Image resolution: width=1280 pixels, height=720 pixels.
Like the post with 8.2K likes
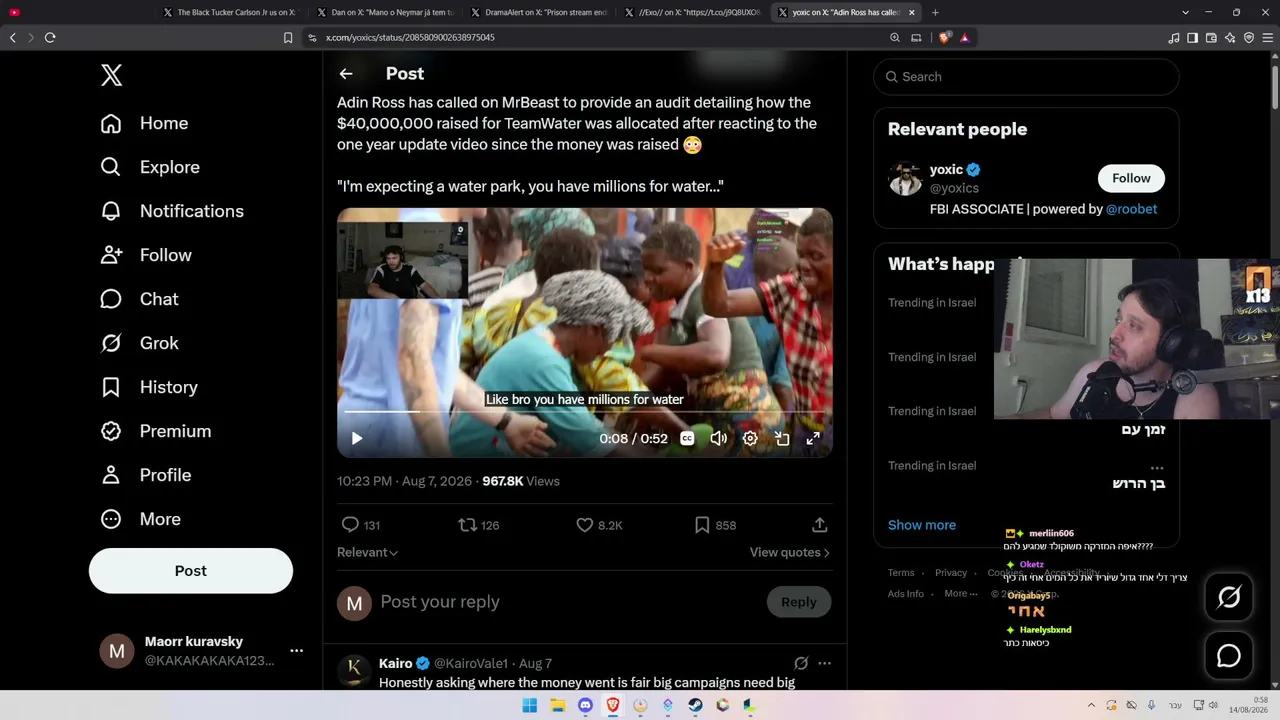585,524
